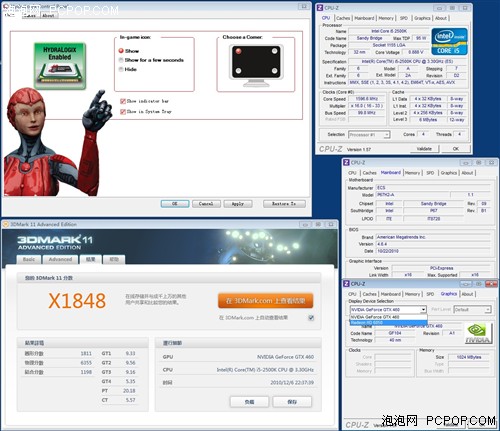Click CPU-Z title icon in the processor window
500x431 pixels.
320,8
